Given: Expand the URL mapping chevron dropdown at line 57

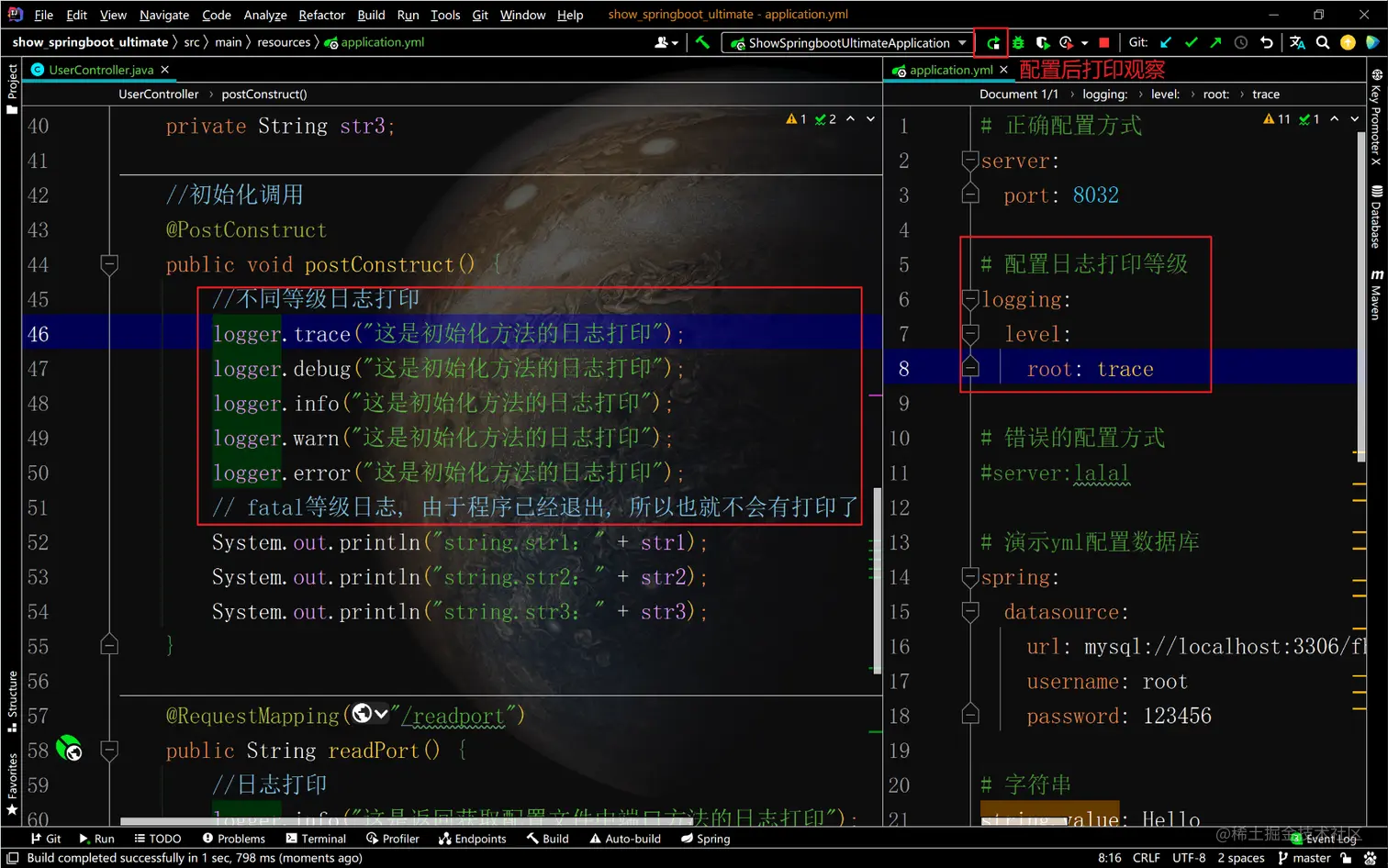Looking at the screenshot, I should (381, 714).
